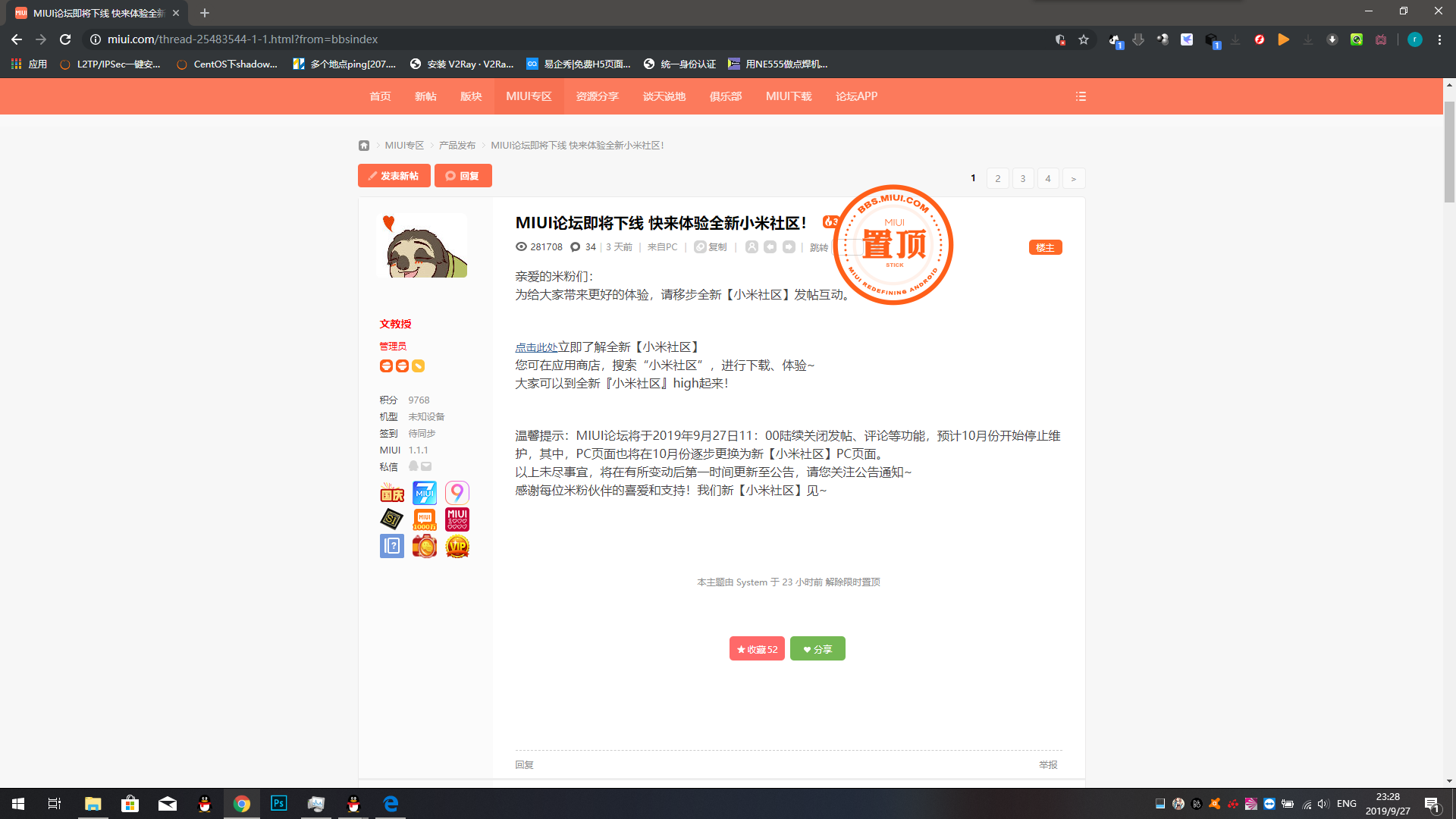Click the previous thread arrow icon
The image size is (1456, 819).
pyautogui.click(x=770, y=247)
